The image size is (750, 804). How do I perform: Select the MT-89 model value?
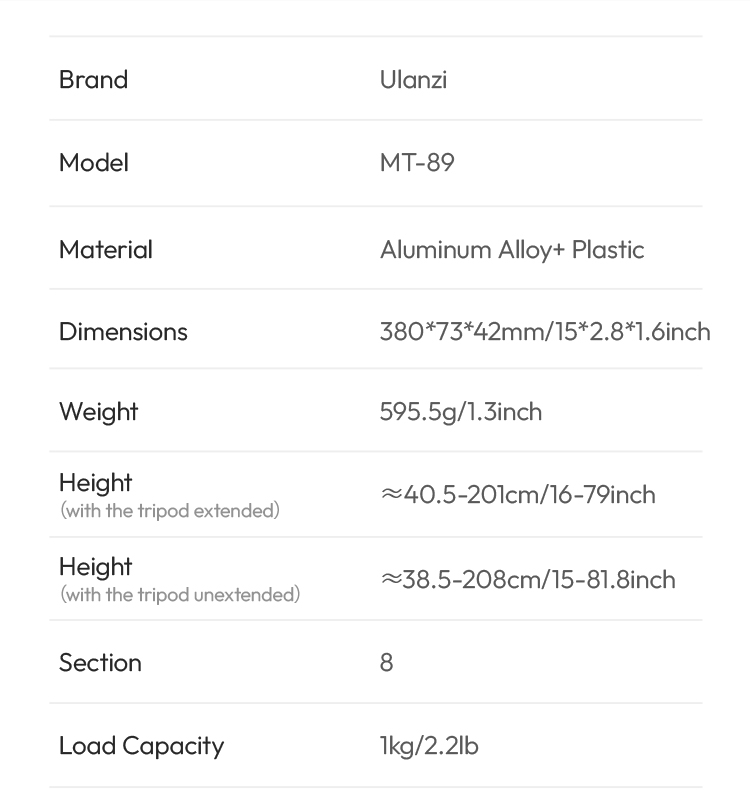(x=417, y=163)
